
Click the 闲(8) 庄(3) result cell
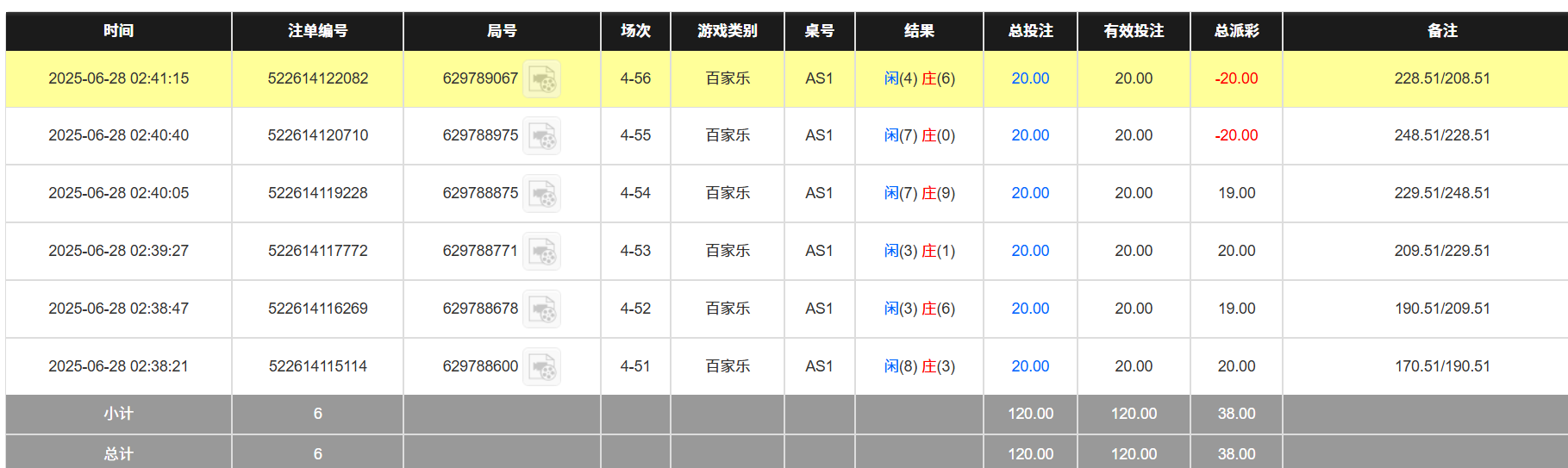(x=919, y=366)
